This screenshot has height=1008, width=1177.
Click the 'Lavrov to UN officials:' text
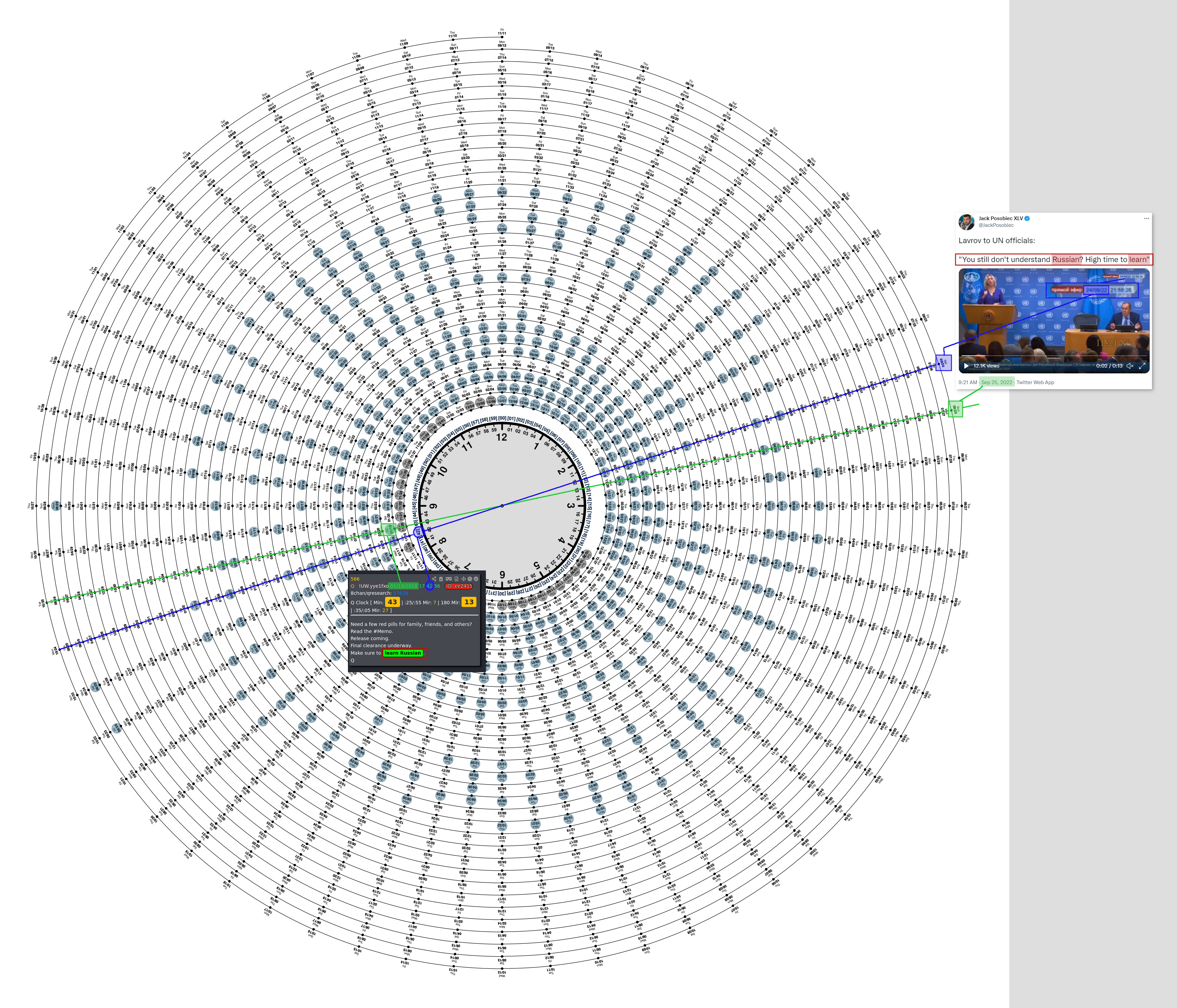[x=997, y=241]
